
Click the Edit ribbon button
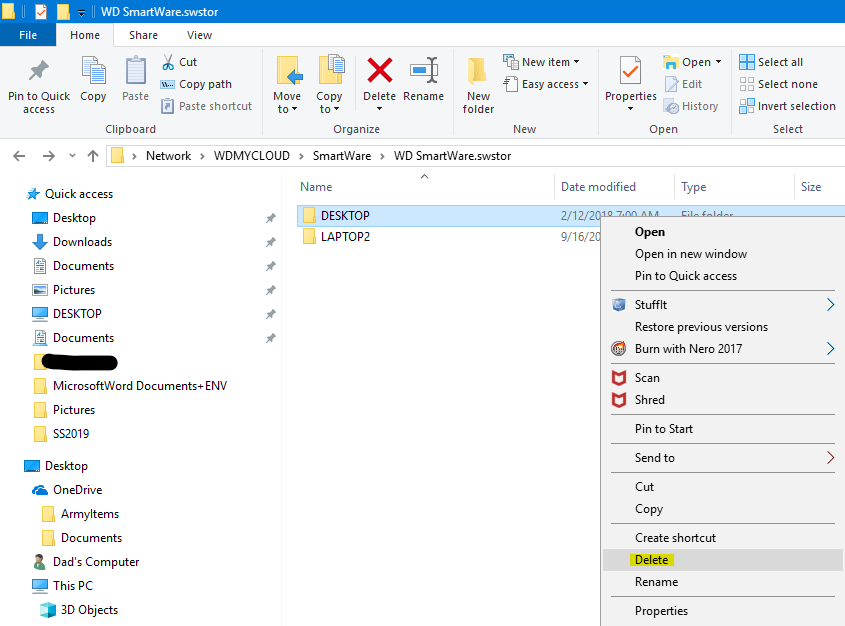click(683, 84)
